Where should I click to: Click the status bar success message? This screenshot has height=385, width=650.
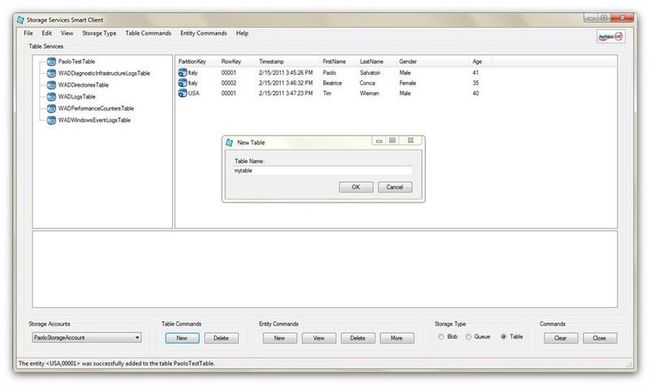(x=116, y=363)
